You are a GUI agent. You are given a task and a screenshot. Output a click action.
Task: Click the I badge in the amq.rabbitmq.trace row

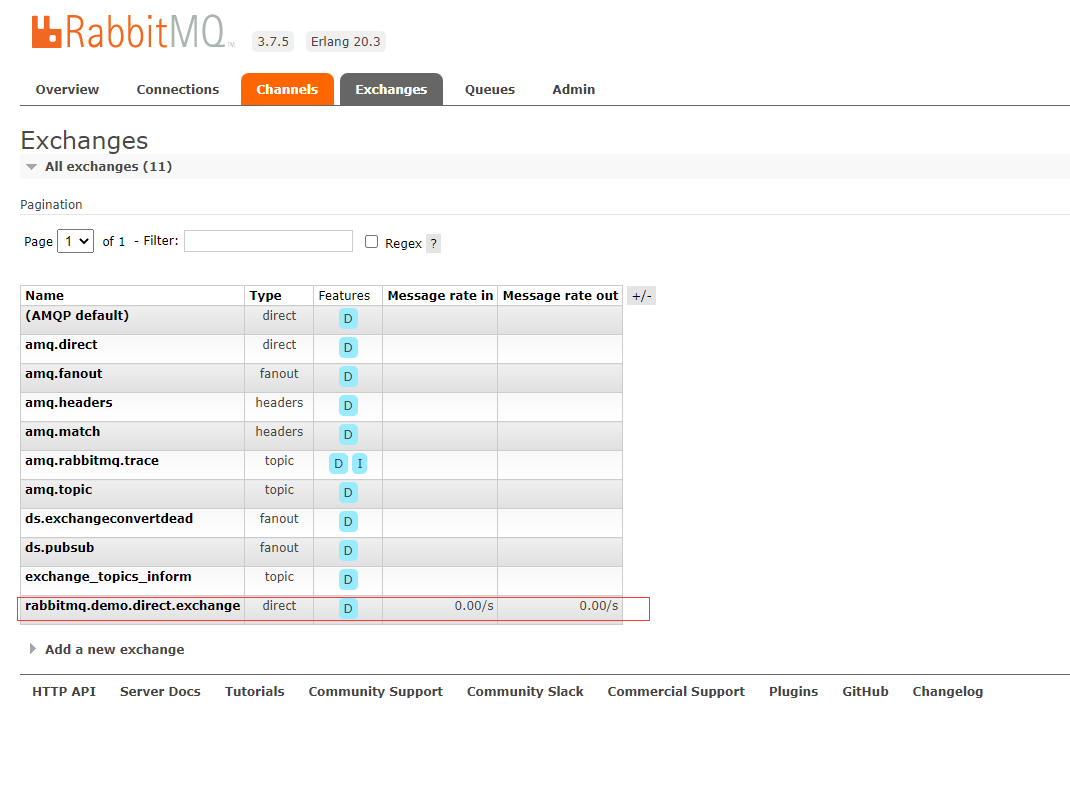360,463
